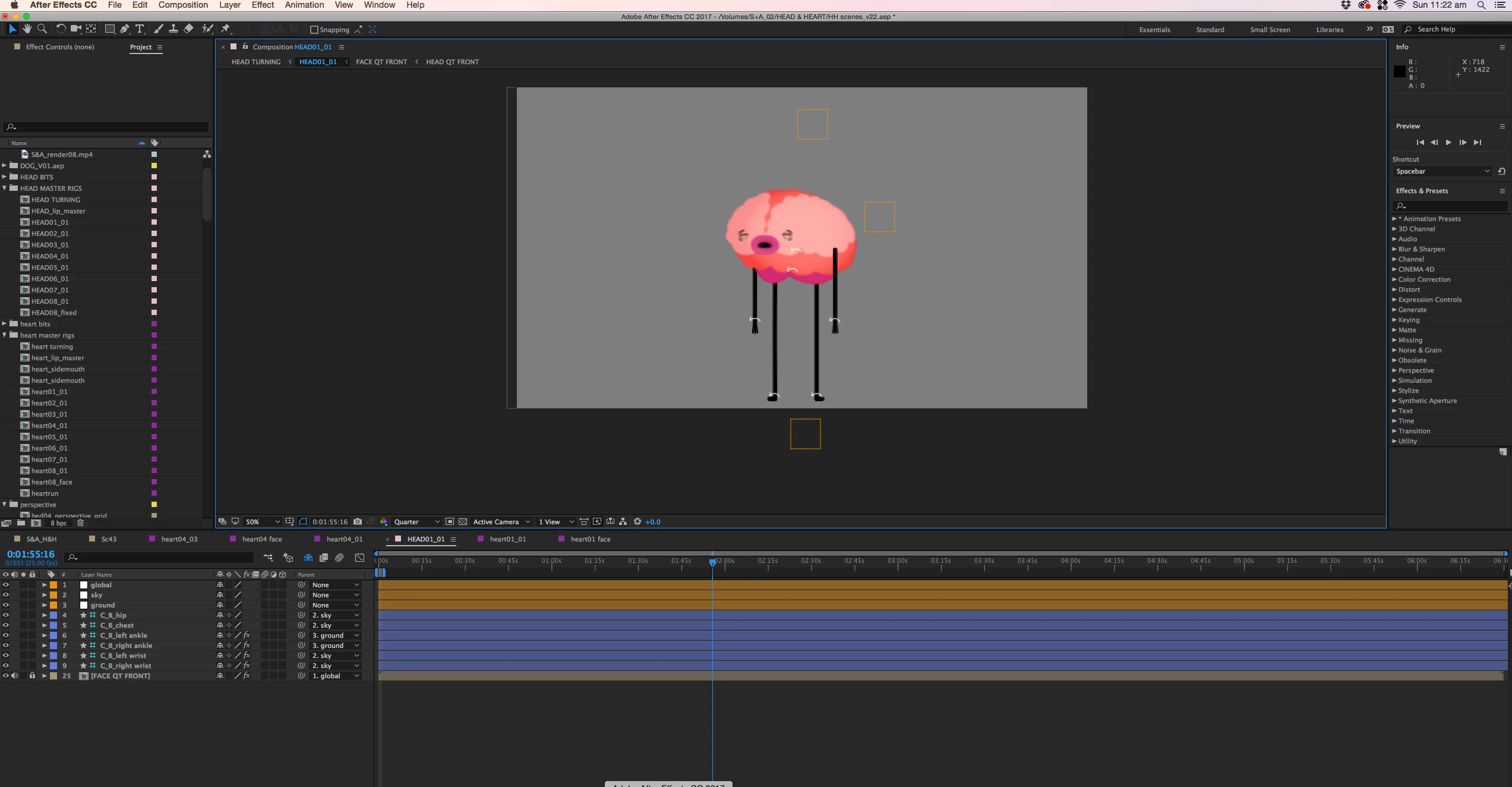Hide the C_B_hip layer visibility
Image resolution: width=1512 pixels, height=787 pixels.
[x=6, y=615]
